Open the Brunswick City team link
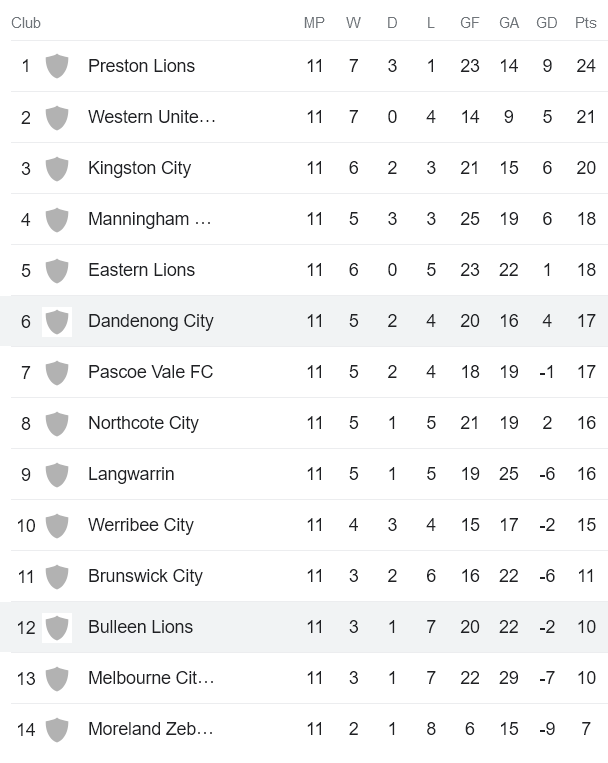The height and width of the screenshot is (763, 608). tap(145, 576)
